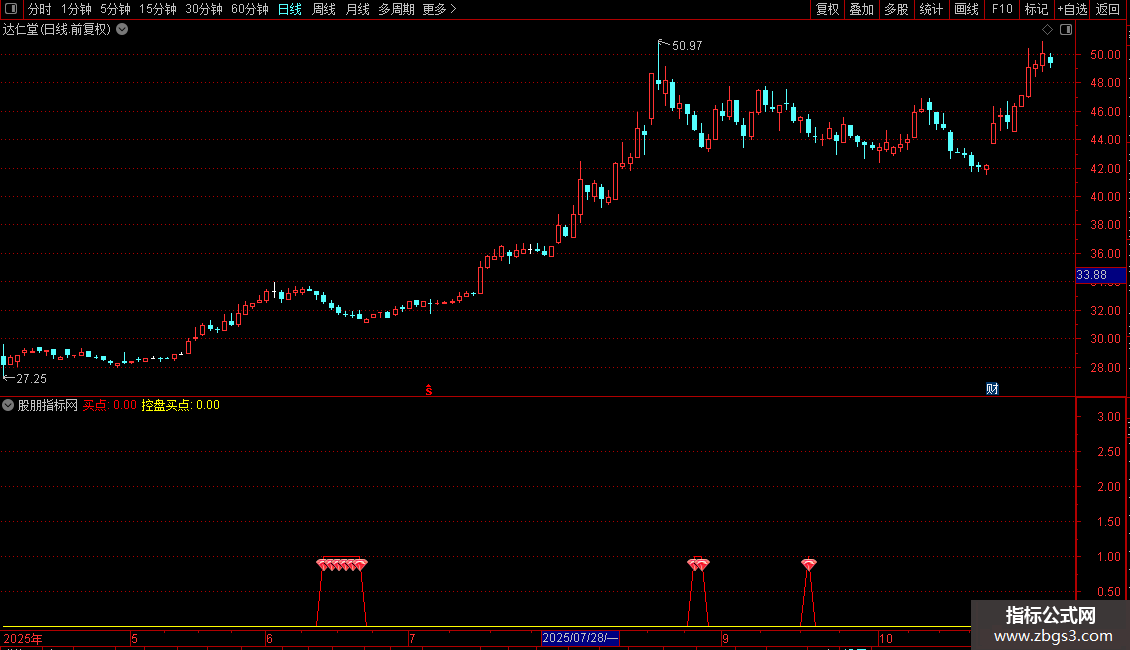The height and width of the screenshot is (650, 1130).
Task: Click the panel layout icon at top-left
Action: pos(11,9)
